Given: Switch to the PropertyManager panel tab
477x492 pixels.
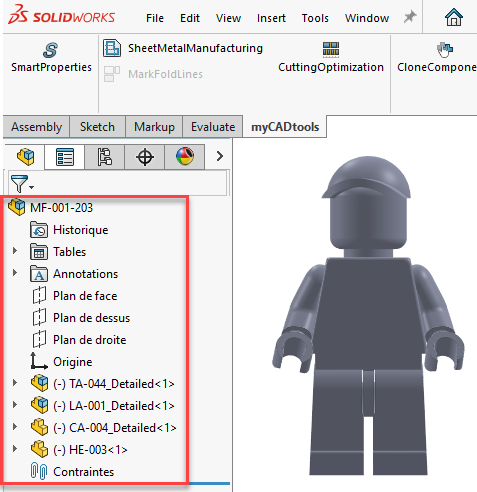Looking at the screenshot, I should coord(65,156).
